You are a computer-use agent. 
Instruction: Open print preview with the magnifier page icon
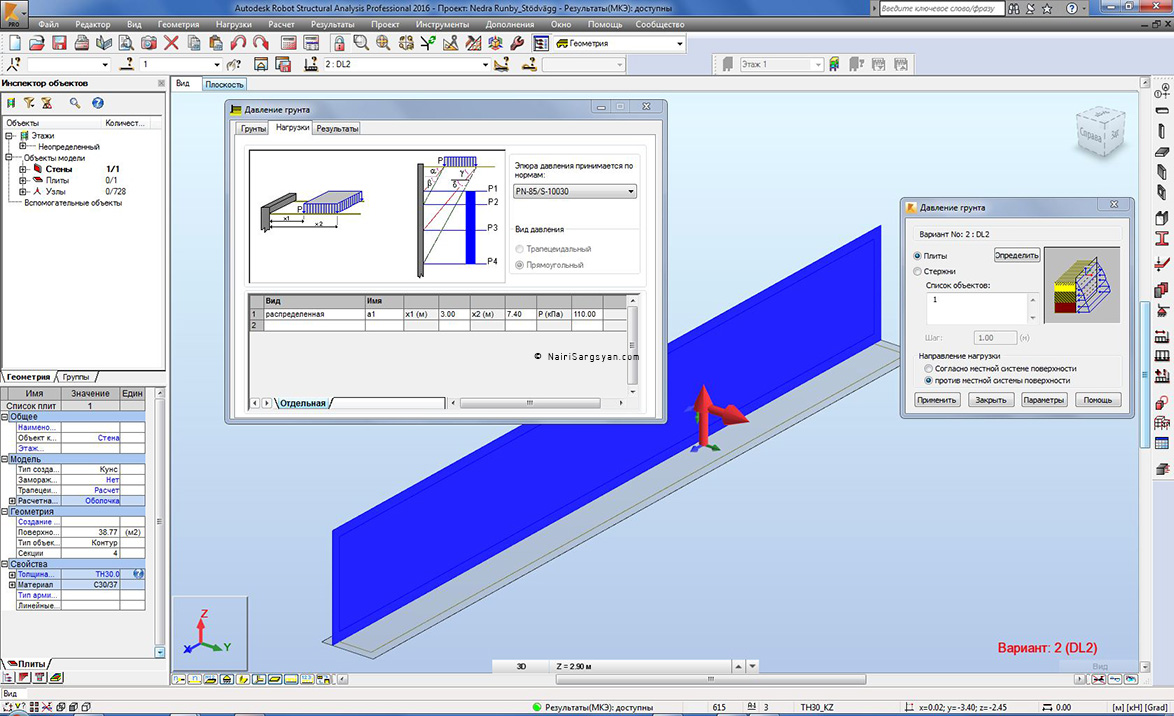point(126,43)
